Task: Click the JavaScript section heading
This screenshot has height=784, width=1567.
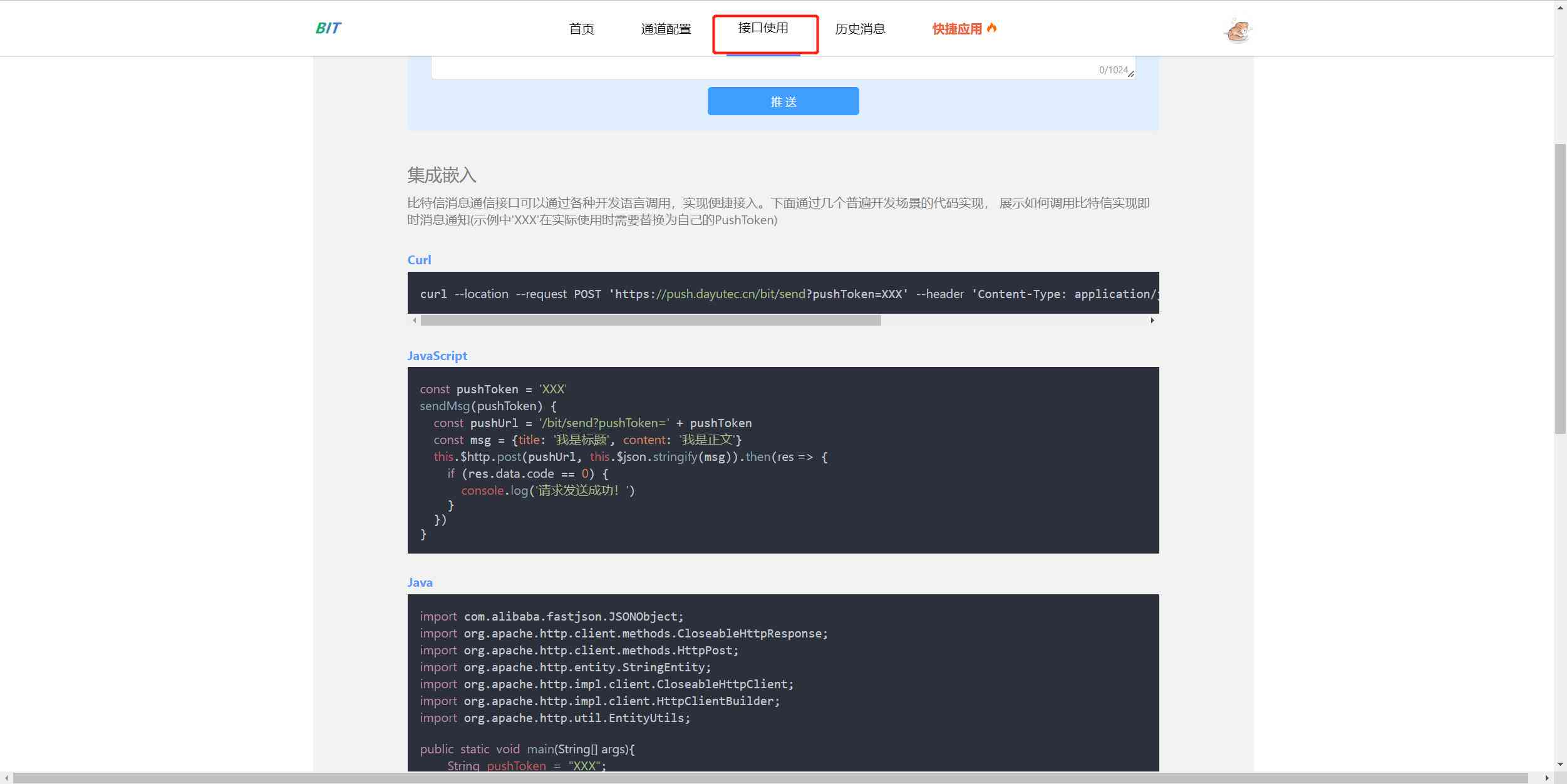Action: point(437,356)
